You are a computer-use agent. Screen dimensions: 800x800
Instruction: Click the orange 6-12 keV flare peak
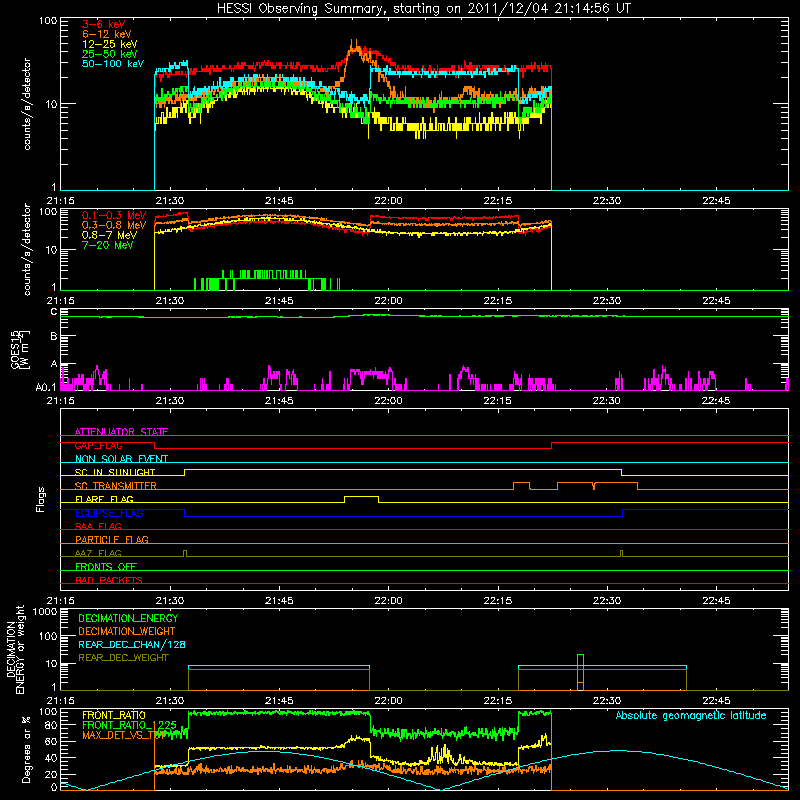click(354, 49)
